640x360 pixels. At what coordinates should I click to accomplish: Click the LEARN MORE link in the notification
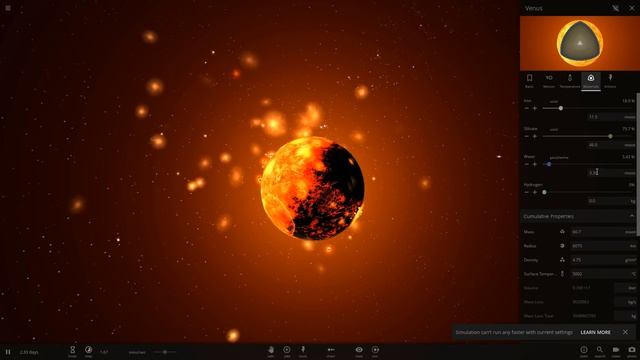tap(596, 332)
